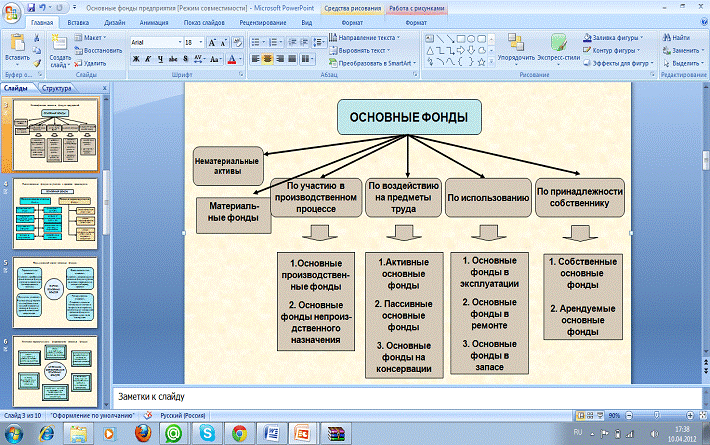Viewport: 710px width, 445px height.
Task: Toggle bold (Ж) formatting
Action: click(x=134, y=59)
